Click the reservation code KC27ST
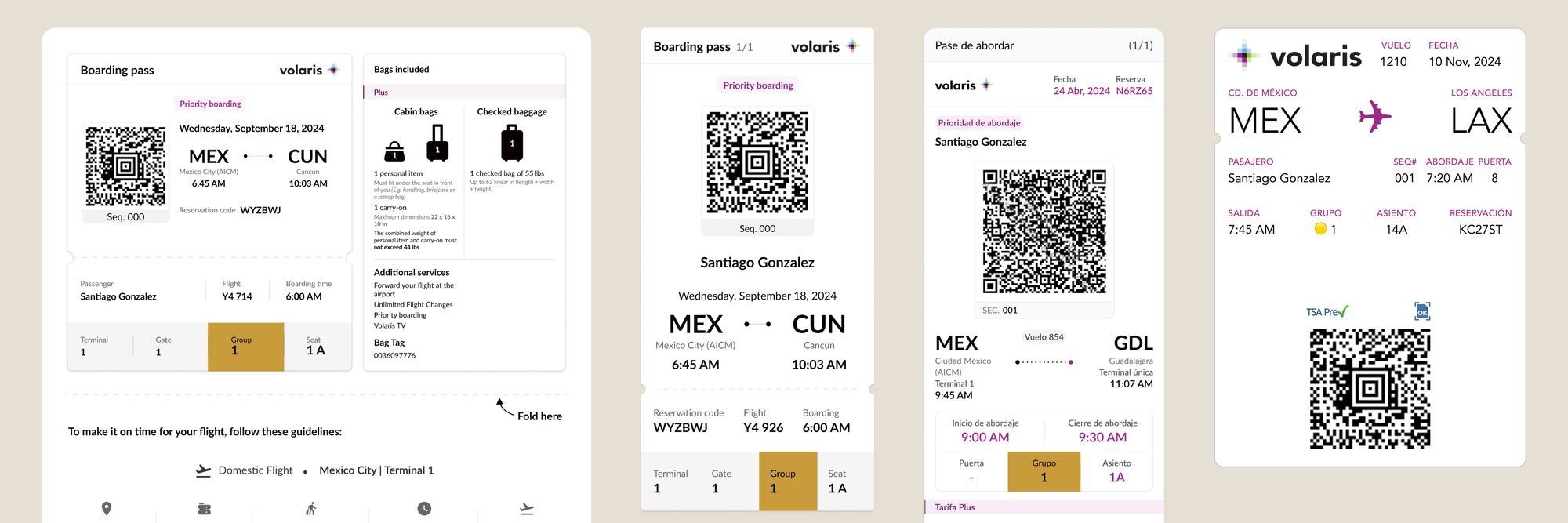The width and height of the screenshot is (1568, 523). click(1480, 229)
